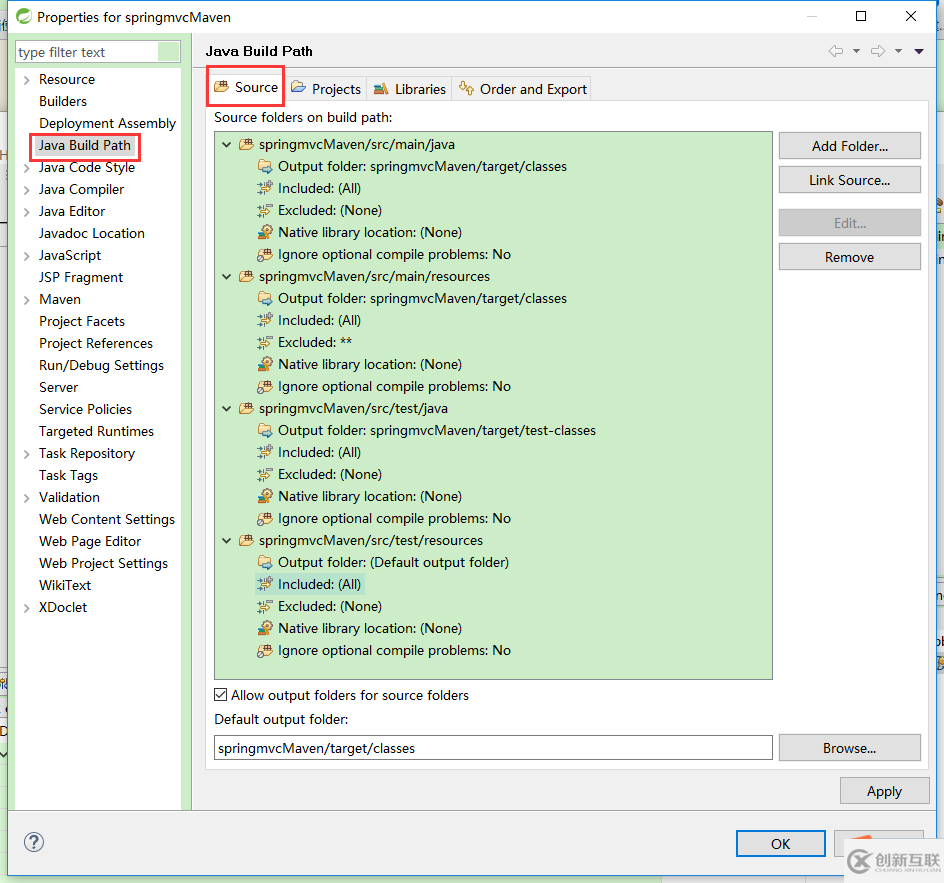Select WikiText properties page
Image resolution: width=944 pixels, height=883 pixels.
[x=65, y=585]
